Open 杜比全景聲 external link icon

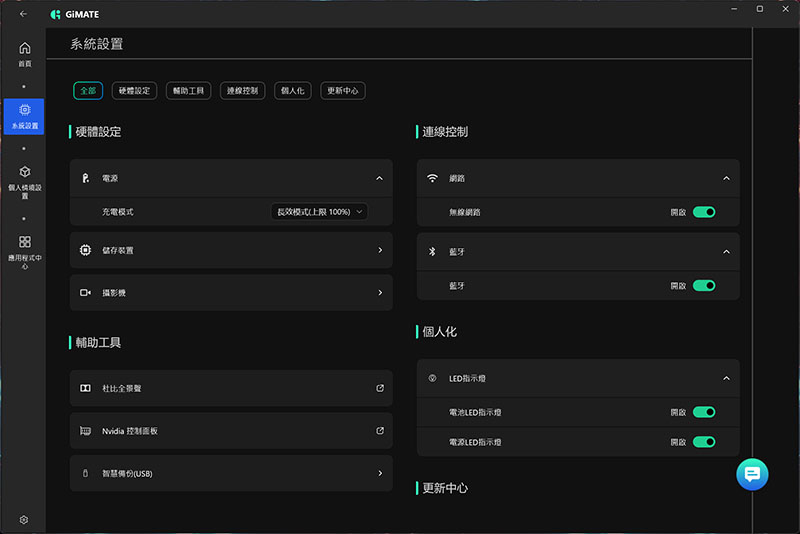380,388
